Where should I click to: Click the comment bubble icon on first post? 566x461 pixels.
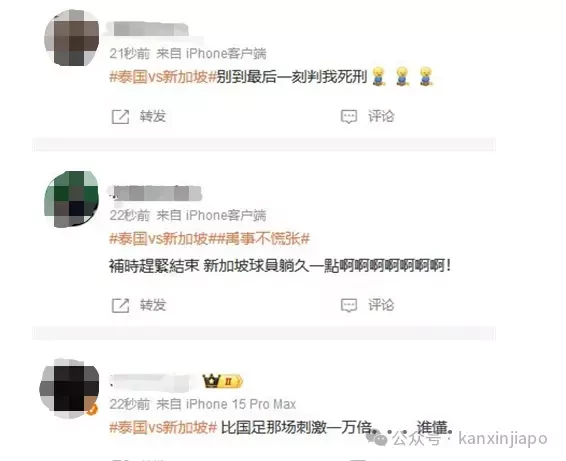pos(349,117)
